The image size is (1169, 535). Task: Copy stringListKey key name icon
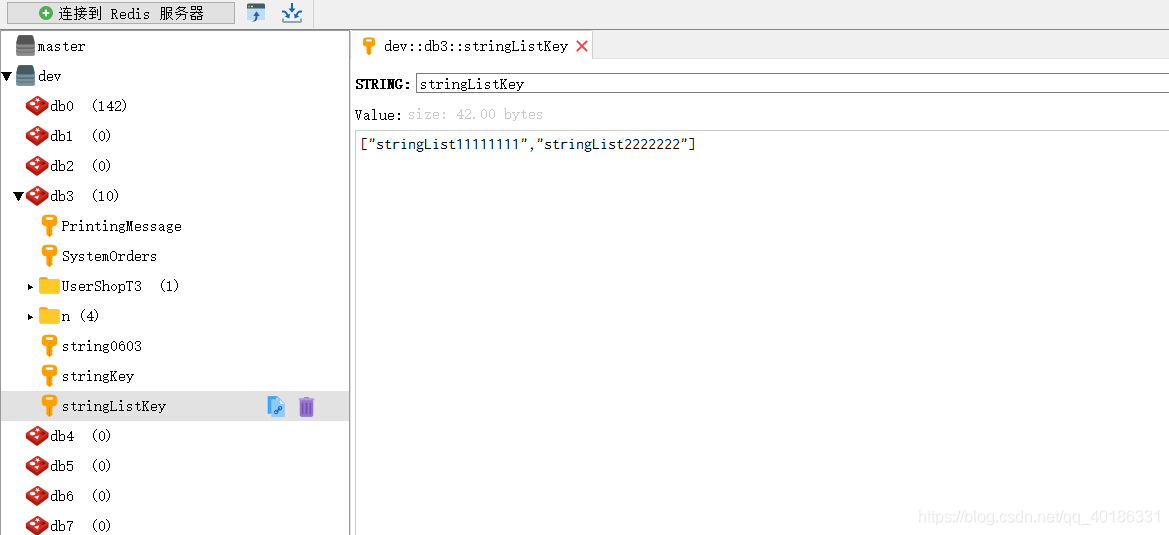(x=276, y=406)
